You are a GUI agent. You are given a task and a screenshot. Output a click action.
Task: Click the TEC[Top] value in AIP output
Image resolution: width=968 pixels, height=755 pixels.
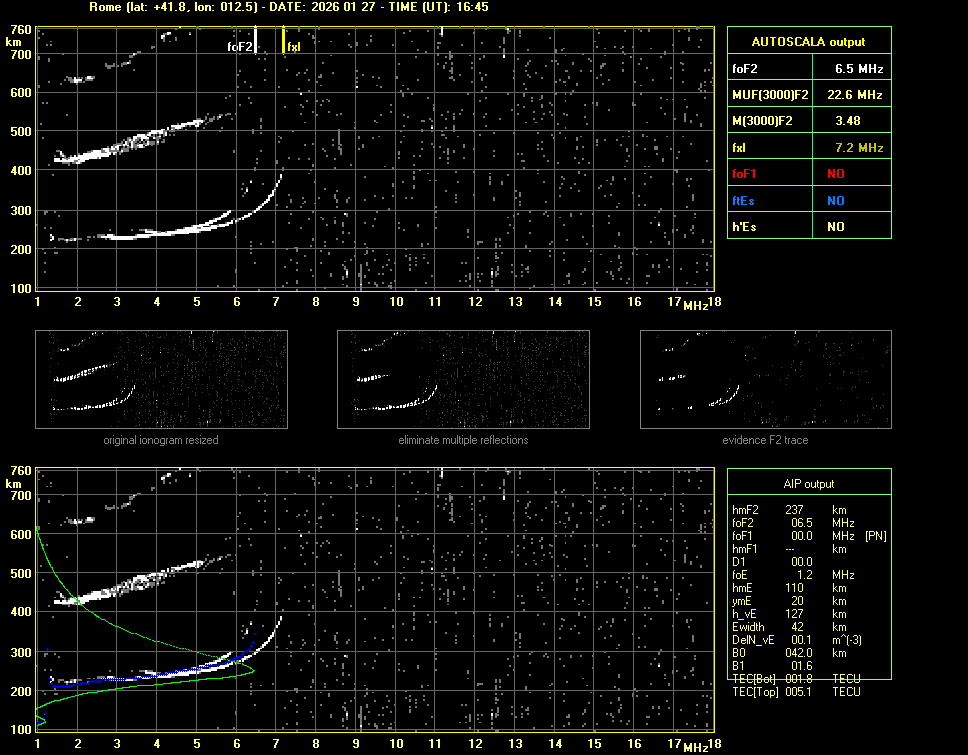[801, 692]
